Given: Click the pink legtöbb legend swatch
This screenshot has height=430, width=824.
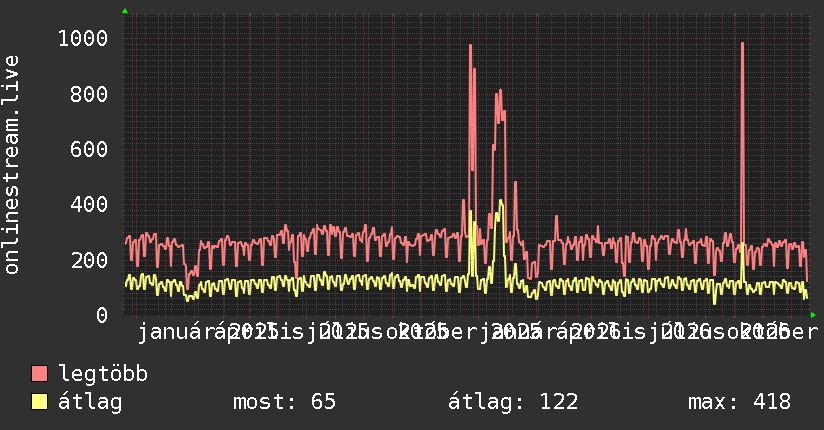Looking at the screenshot, I should pyautogui.click(x=39, y=374).
